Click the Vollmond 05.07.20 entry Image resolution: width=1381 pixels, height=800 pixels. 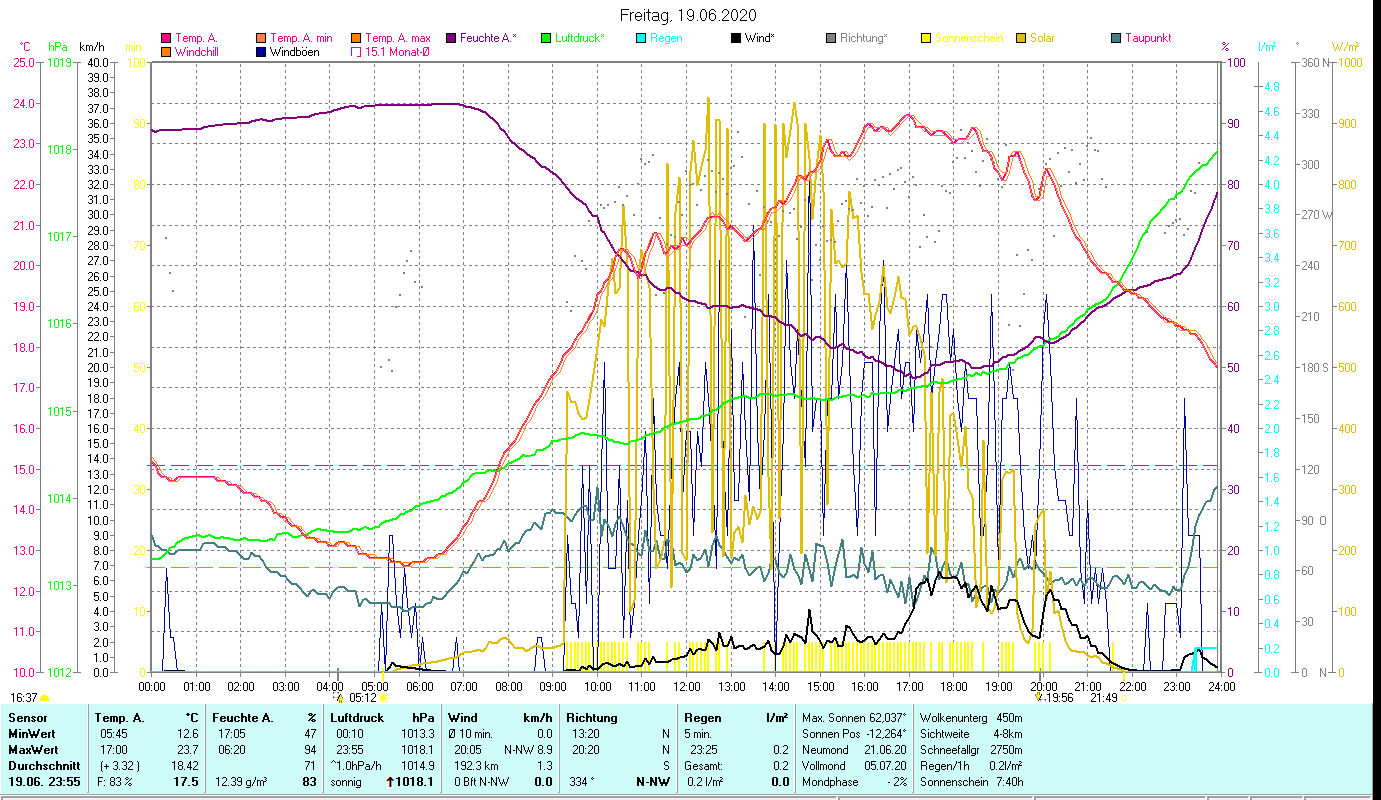[854, 766]
